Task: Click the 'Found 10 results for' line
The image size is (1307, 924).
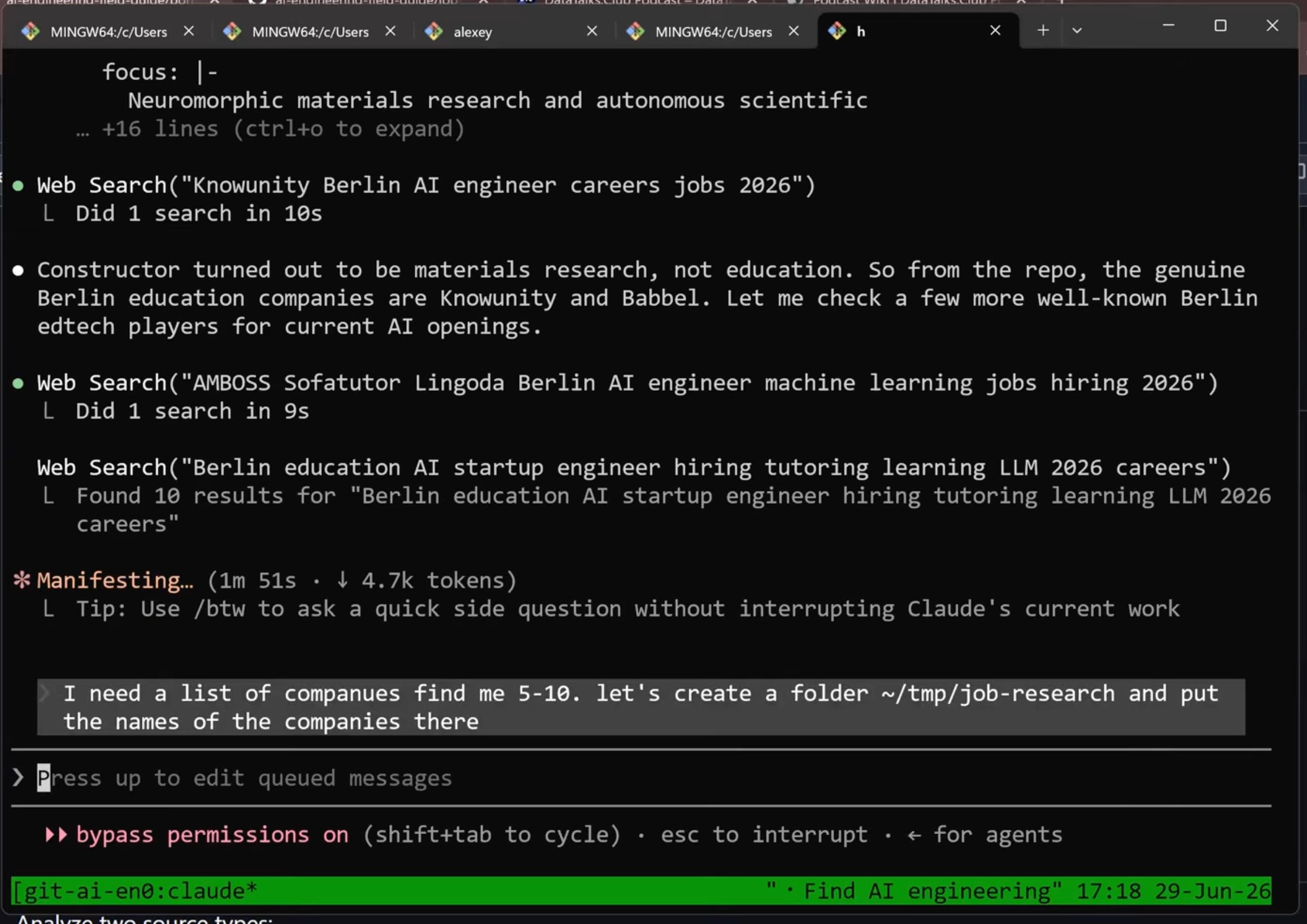Action: (673, 510)
